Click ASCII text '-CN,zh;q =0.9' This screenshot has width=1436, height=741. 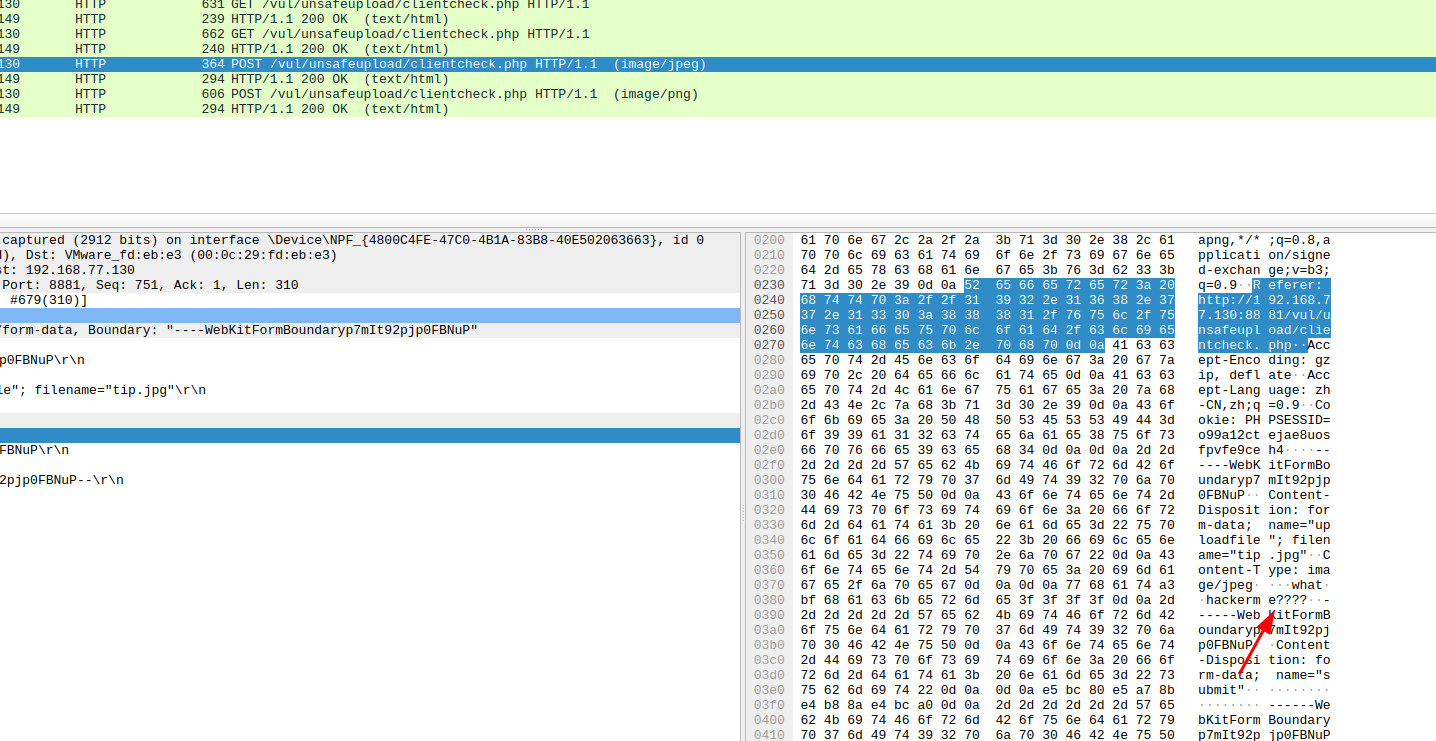[x=1248, y=405]
